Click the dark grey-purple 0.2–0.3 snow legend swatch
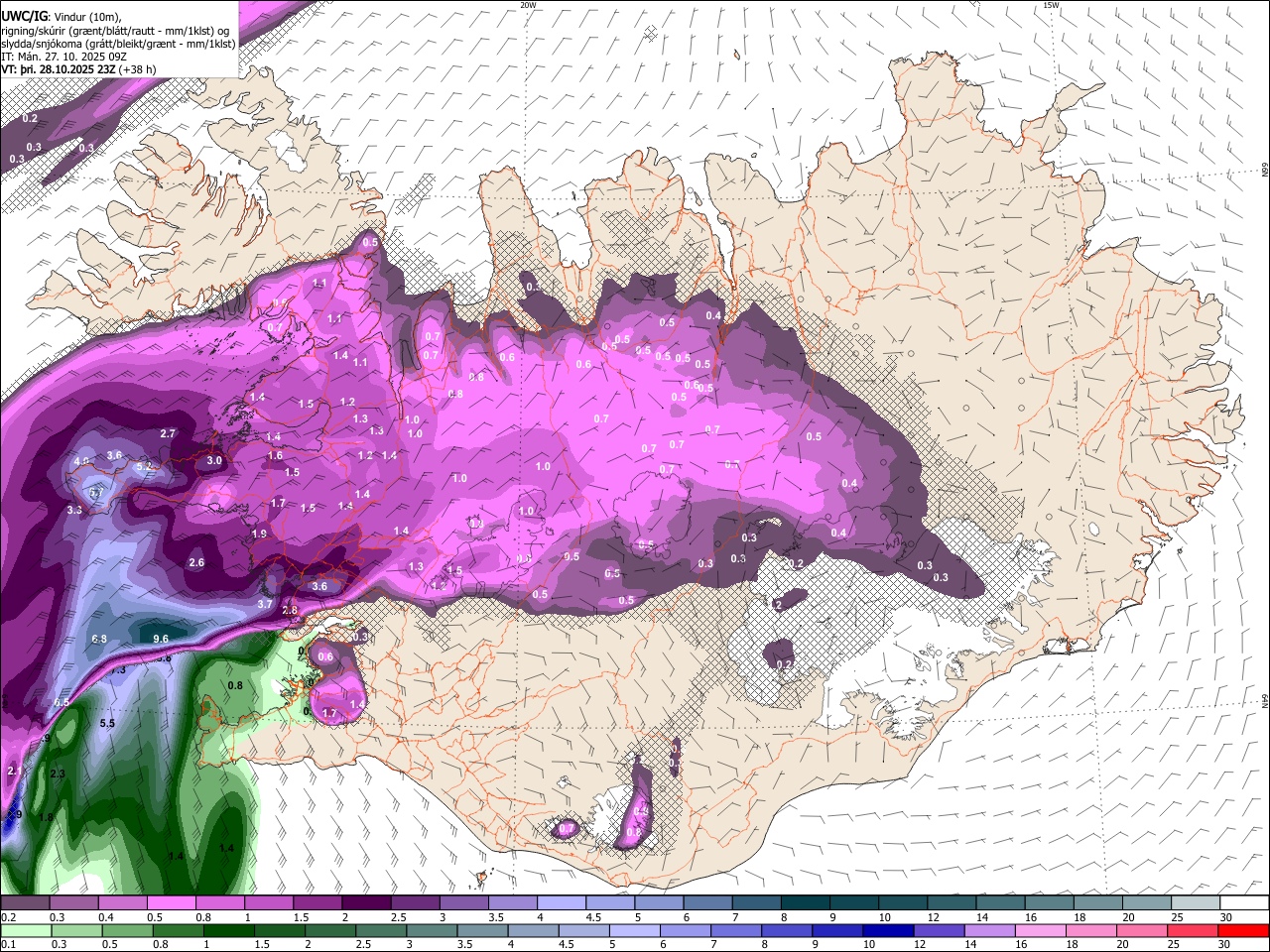 [x=25, y=903]
